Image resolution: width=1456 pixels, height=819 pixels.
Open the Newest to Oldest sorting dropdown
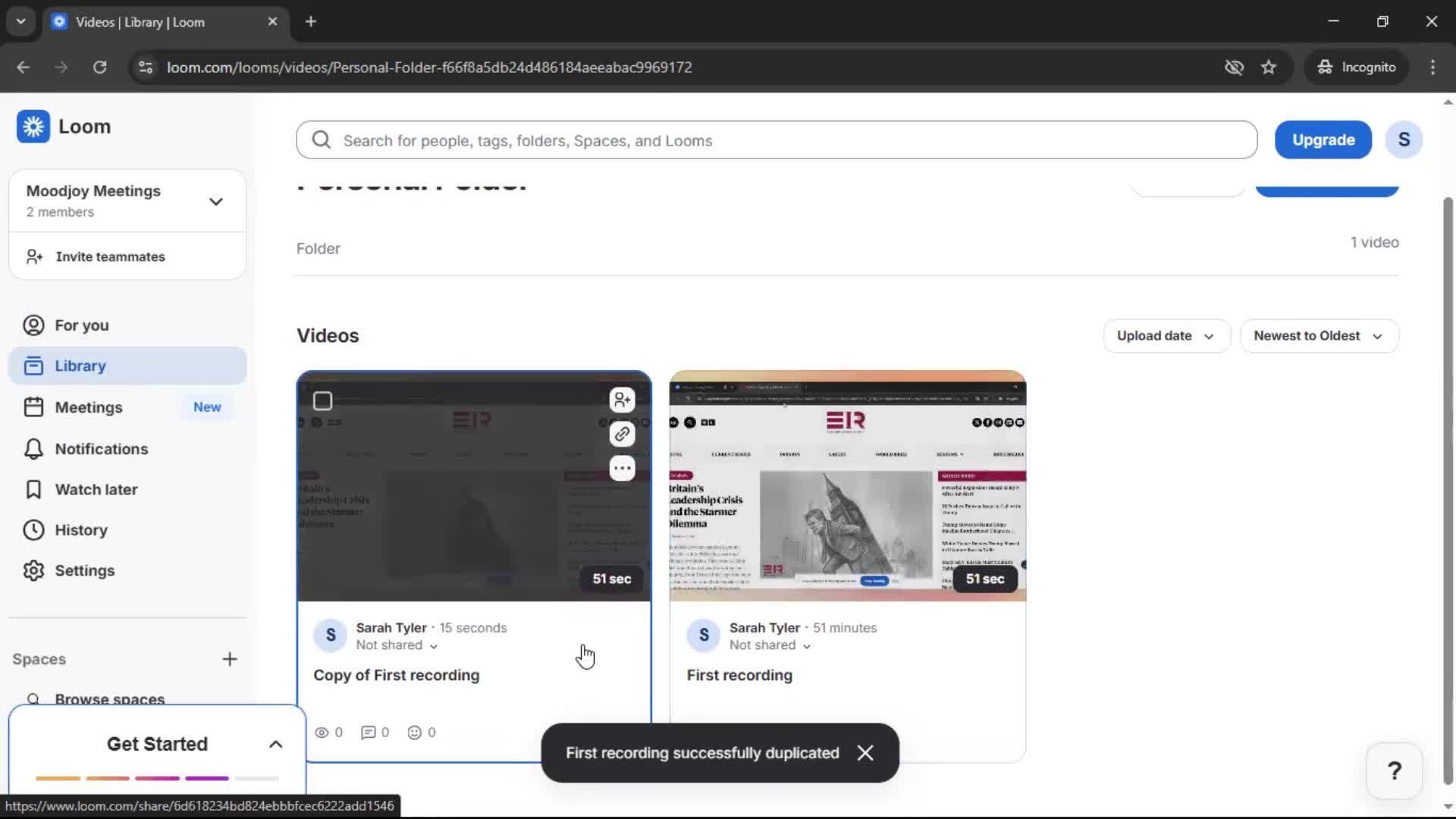pyautogui.click(x=1319, y=336)
